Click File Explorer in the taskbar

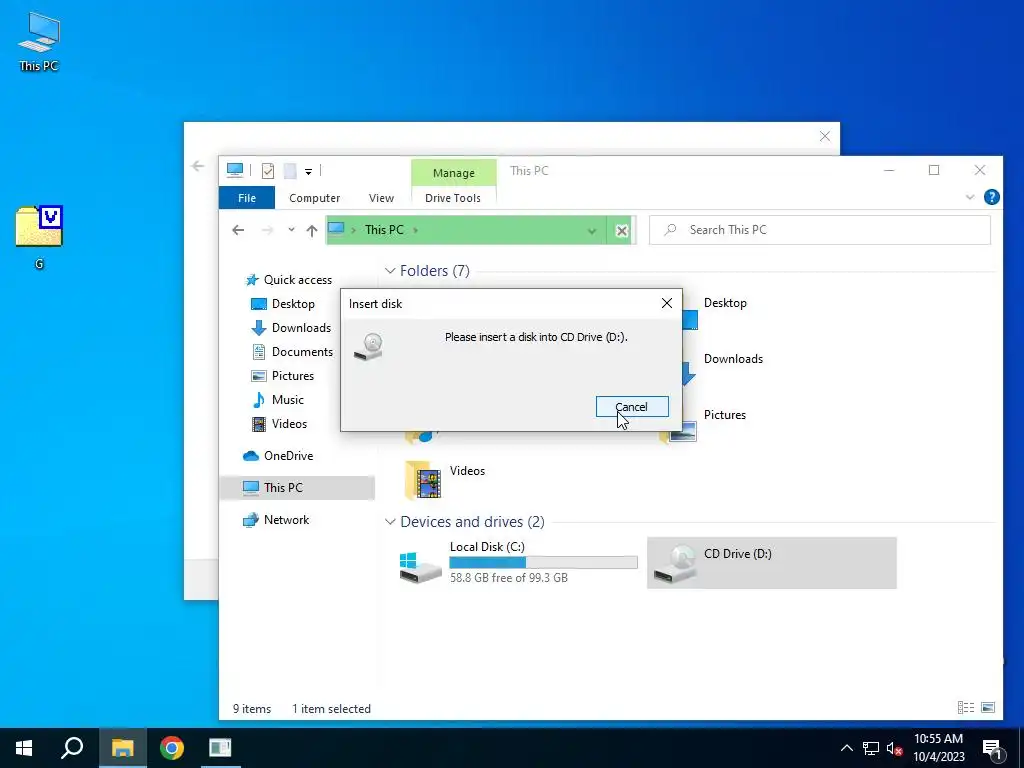pyautogui.click(x=122, y=748)
